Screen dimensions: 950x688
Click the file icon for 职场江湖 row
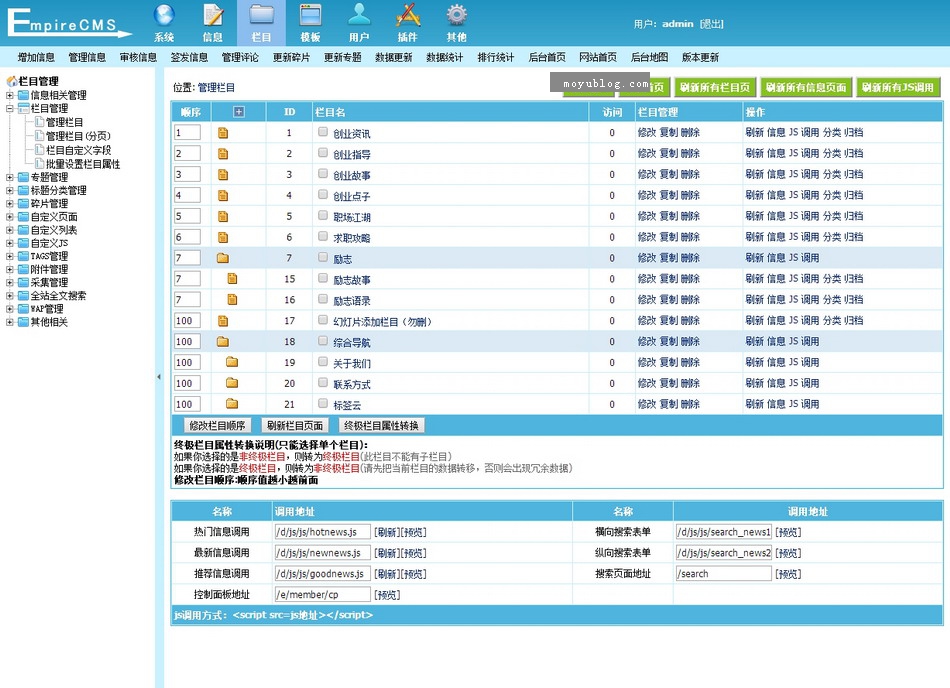point(223,216)
